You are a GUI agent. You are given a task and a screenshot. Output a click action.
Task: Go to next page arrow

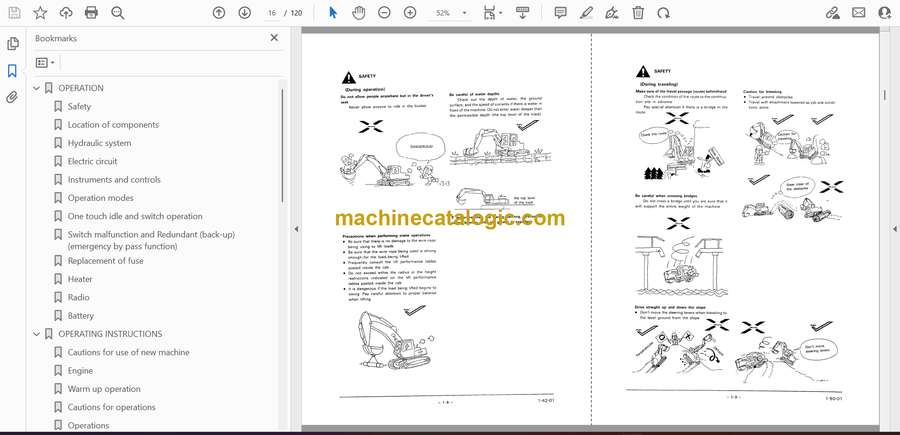[x=245, y=13]
